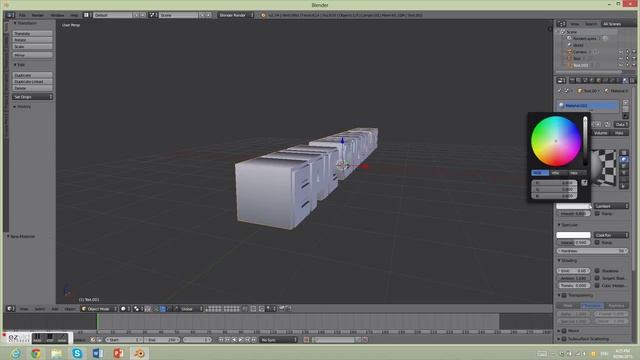Click the Translate button
This screenshot has width=640, height=360.
coord(33,33)
